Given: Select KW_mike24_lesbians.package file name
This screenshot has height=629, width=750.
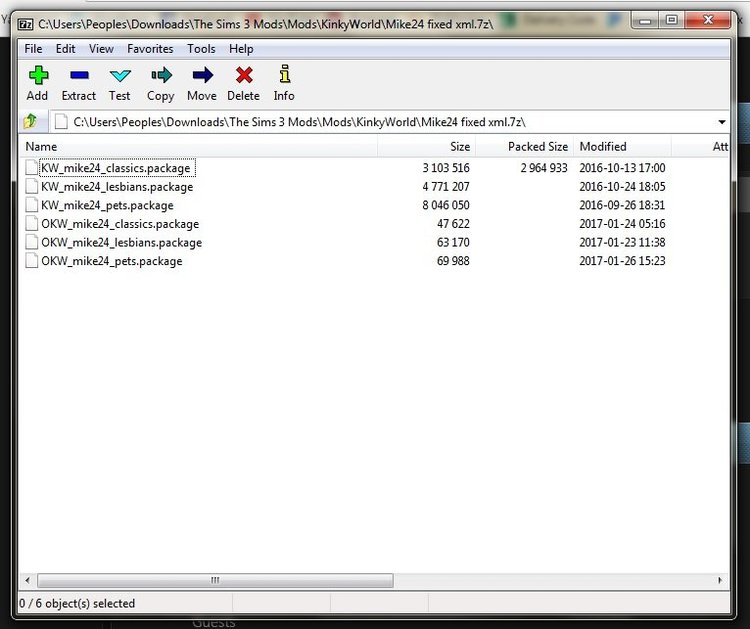Looking at the screenshot, I should pyautogui.click(x=117, y=187).
